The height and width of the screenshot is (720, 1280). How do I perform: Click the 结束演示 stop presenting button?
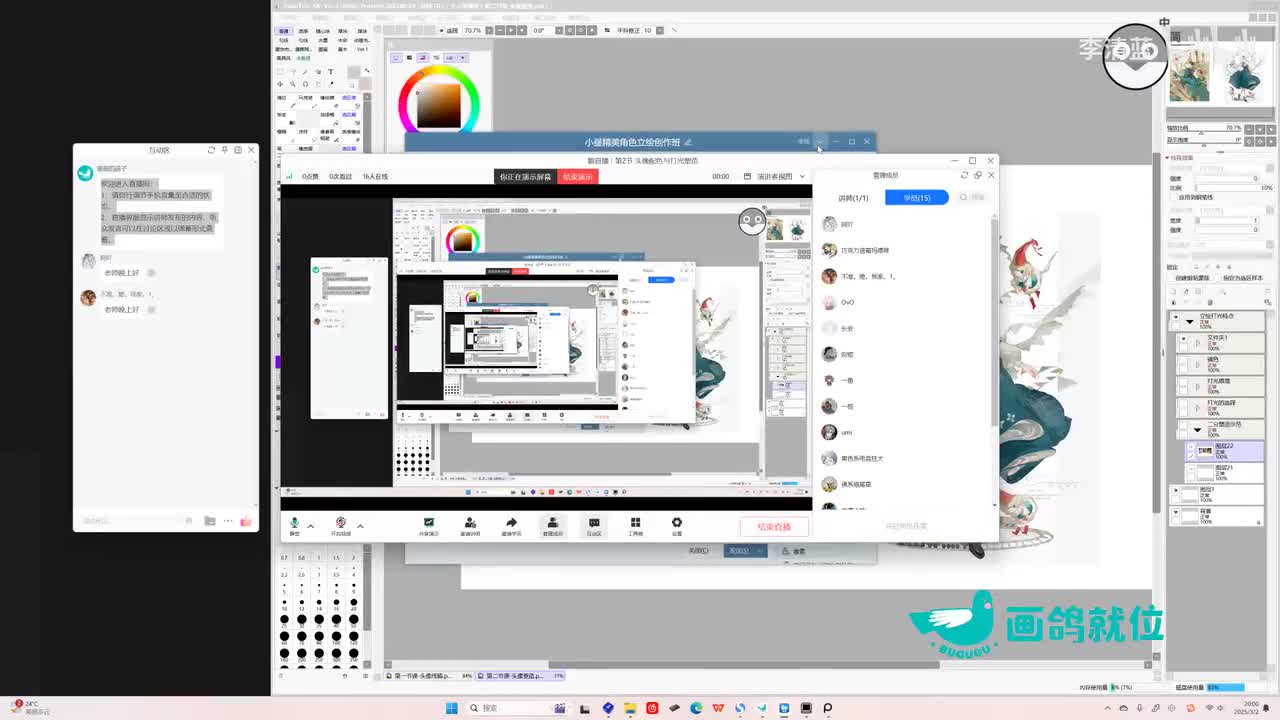pyautogui.click(x=577, y=177)
